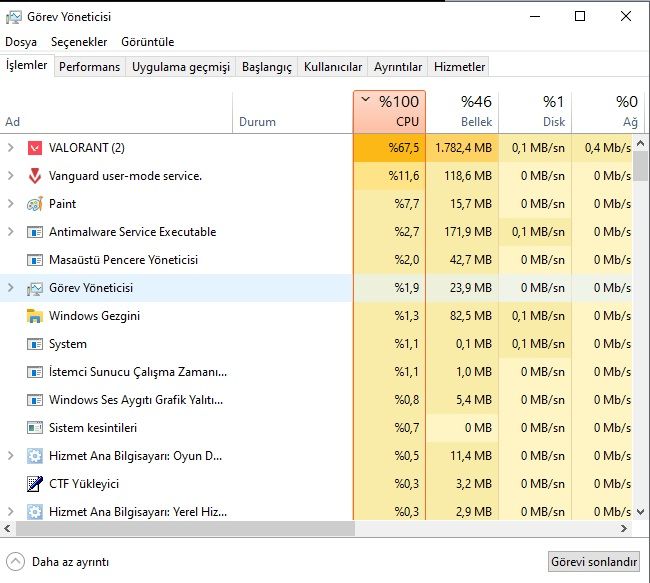Screen dimensions: 650x583
Task: Click the Sistem kesintileri icon
Action: [35, 428]
